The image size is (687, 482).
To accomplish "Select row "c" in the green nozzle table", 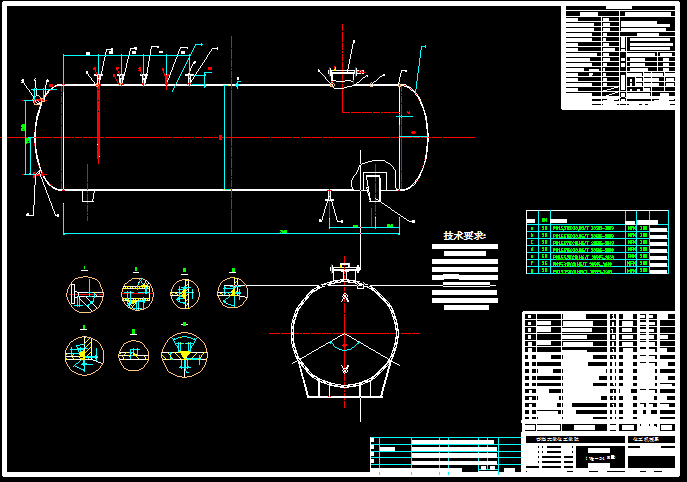I will [598, 242].
